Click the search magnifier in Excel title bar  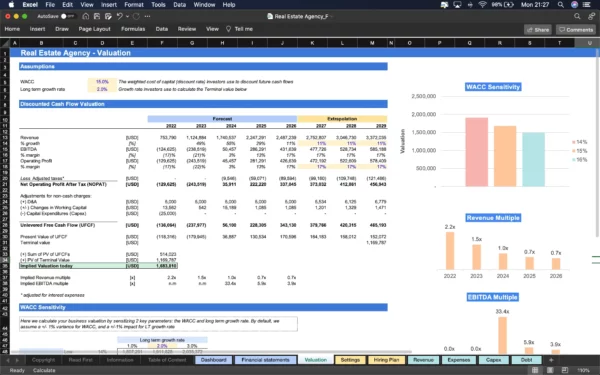pyautogui.click(x=577, y=16)
